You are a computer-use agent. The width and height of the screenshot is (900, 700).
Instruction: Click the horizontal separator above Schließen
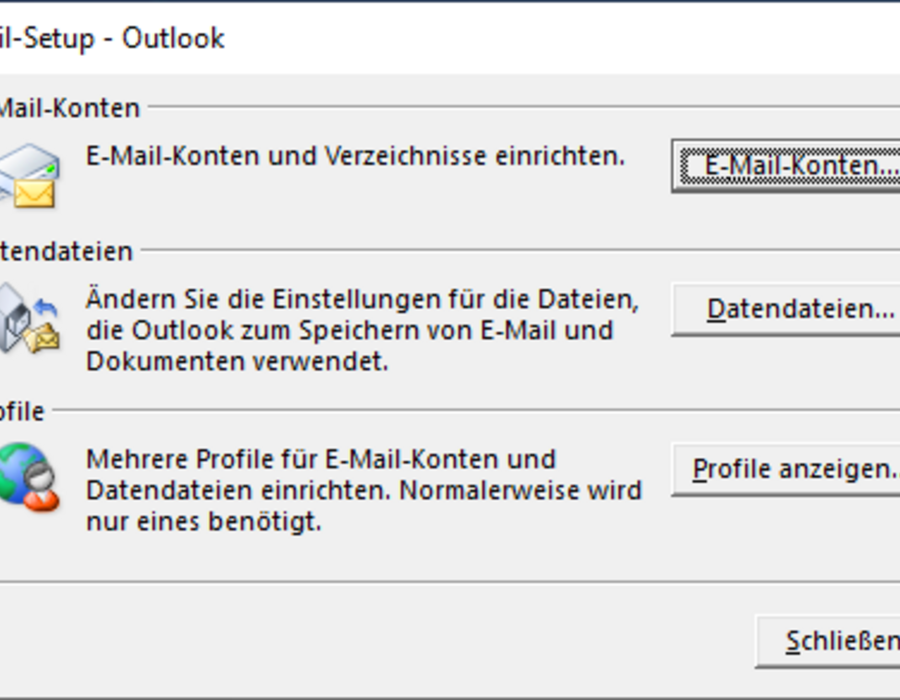tap(450, 582)
